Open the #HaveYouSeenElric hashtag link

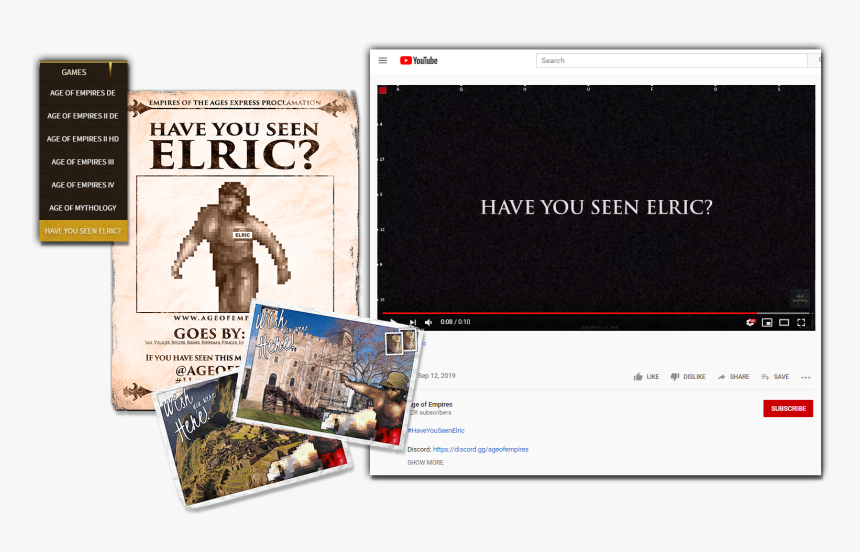click(x=436, y=430)
